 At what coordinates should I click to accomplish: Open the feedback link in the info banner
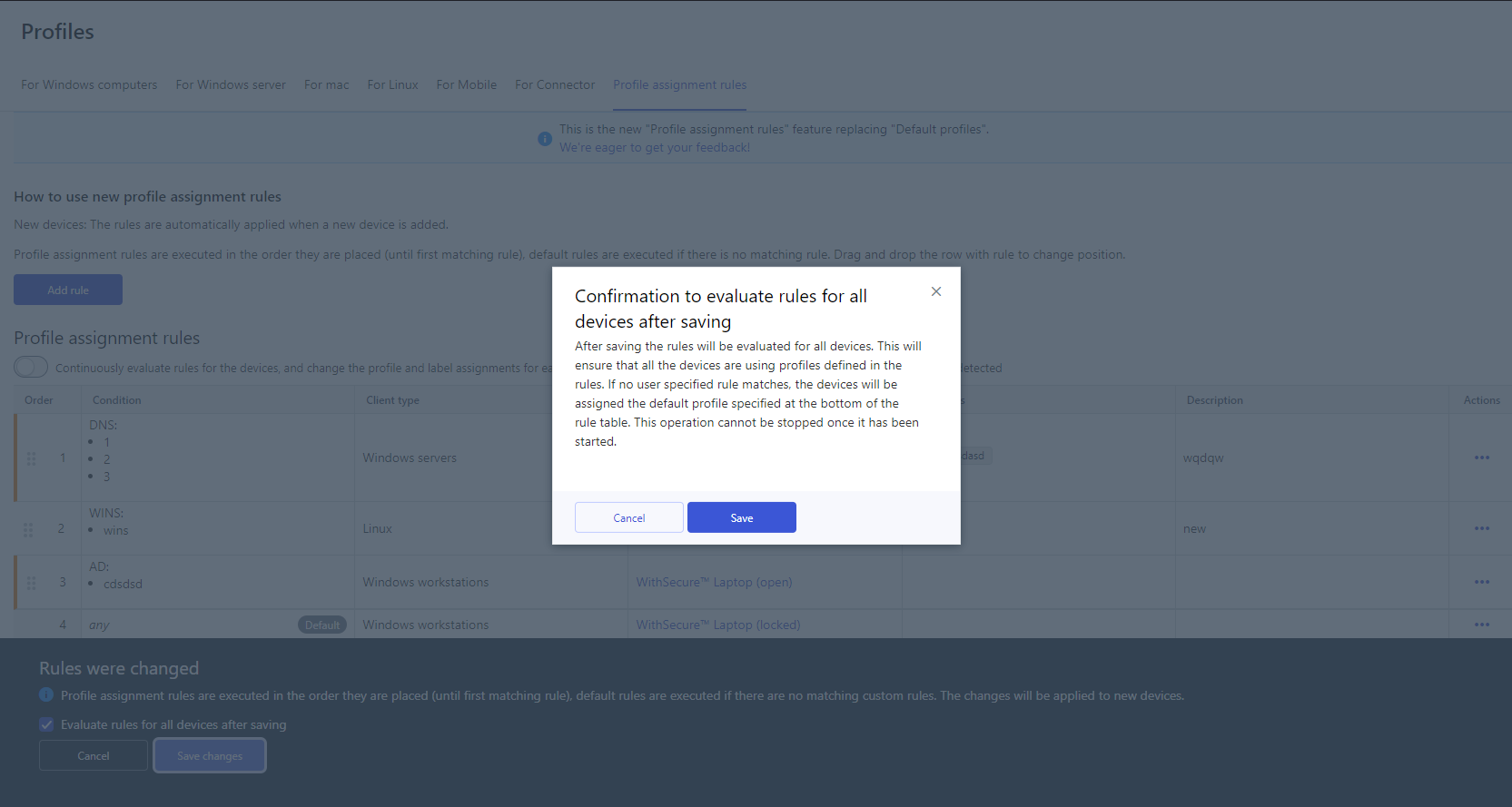click(x=655, y=147)
